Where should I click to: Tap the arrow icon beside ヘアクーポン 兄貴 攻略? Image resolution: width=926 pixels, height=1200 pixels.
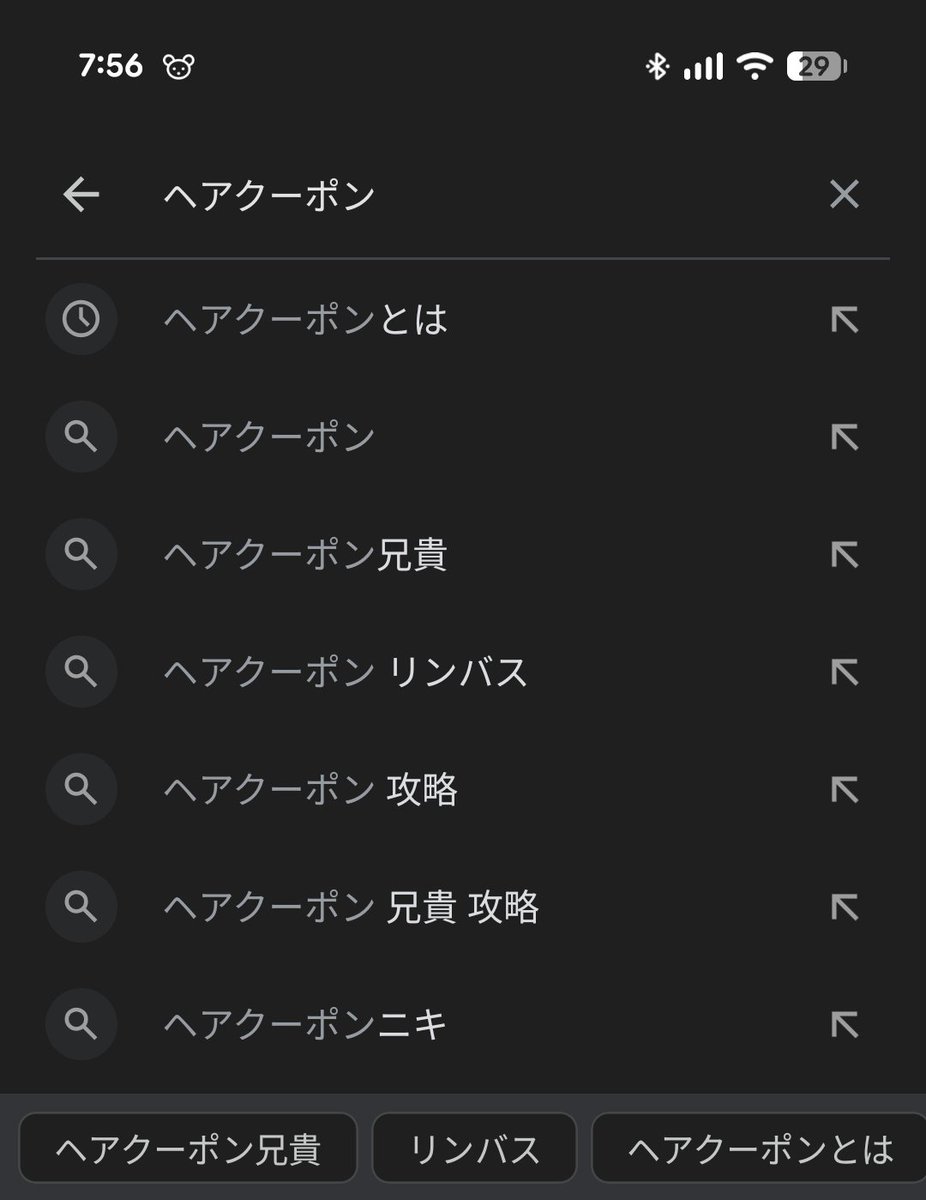coord(845,907)
